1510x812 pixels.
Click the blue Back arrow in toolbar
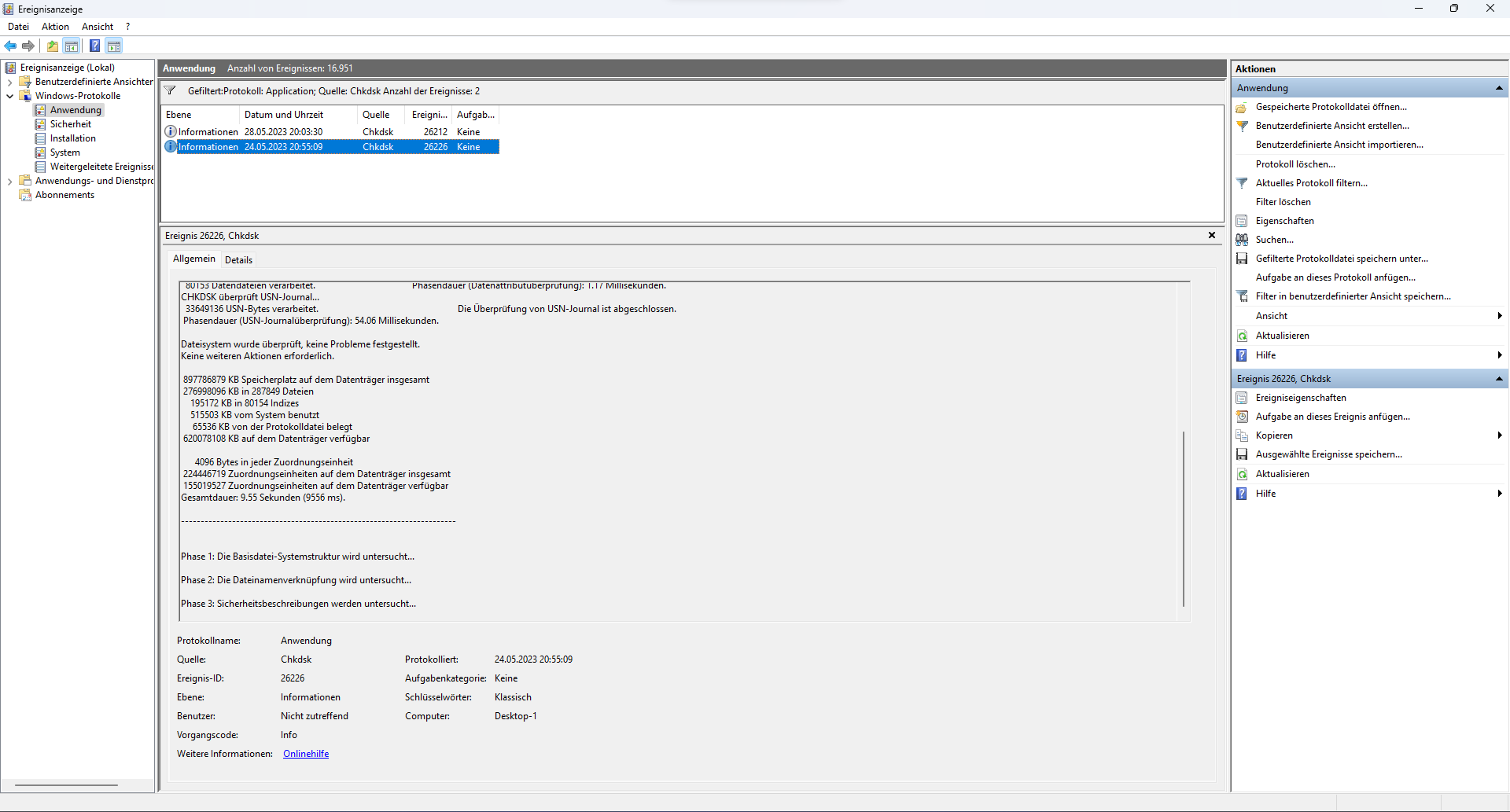[11, 46]
